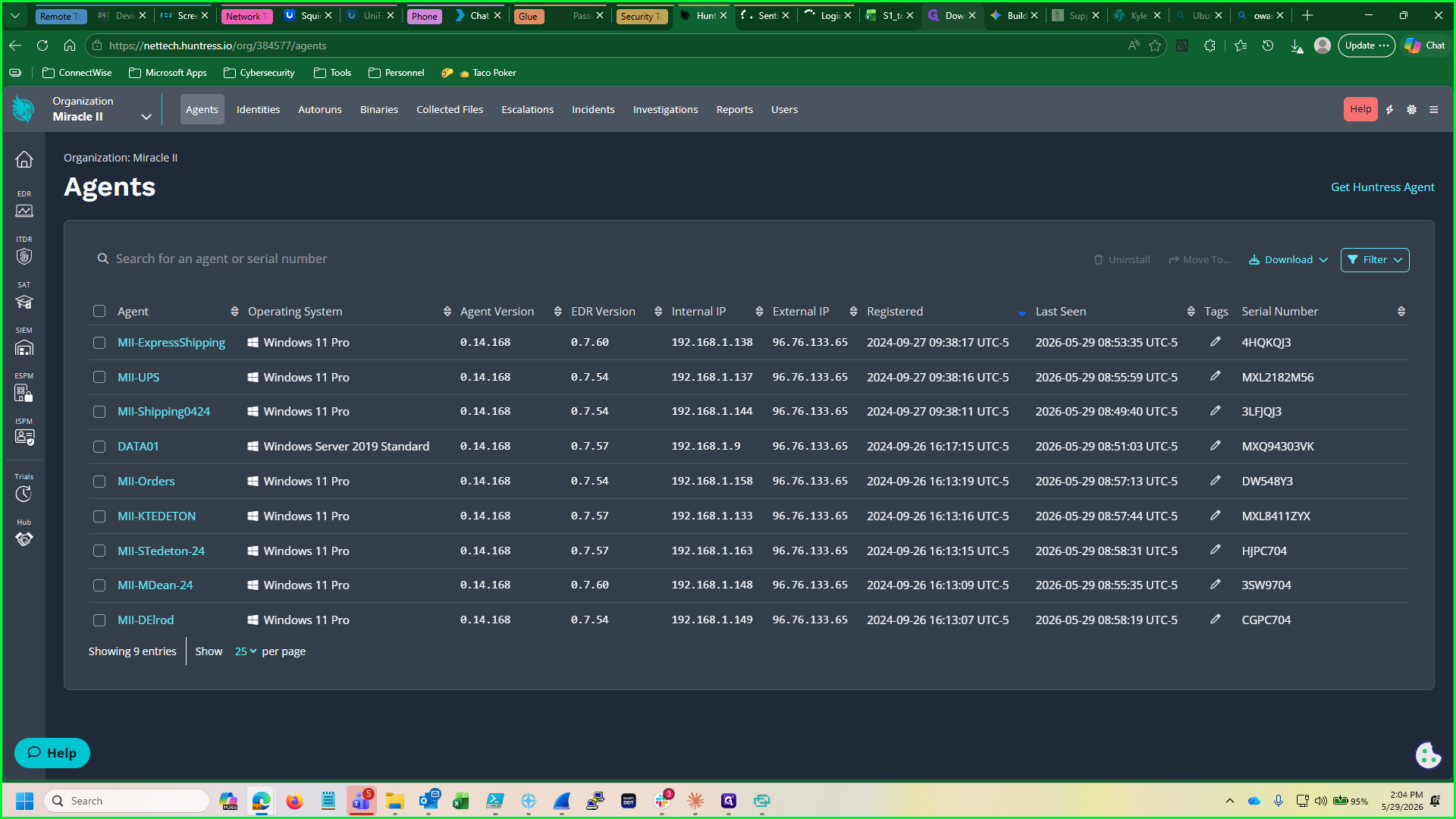The width and height of the screenshot is (1456, 819).
Task: Open the SAT sidebar section
Action: [24, 296]
